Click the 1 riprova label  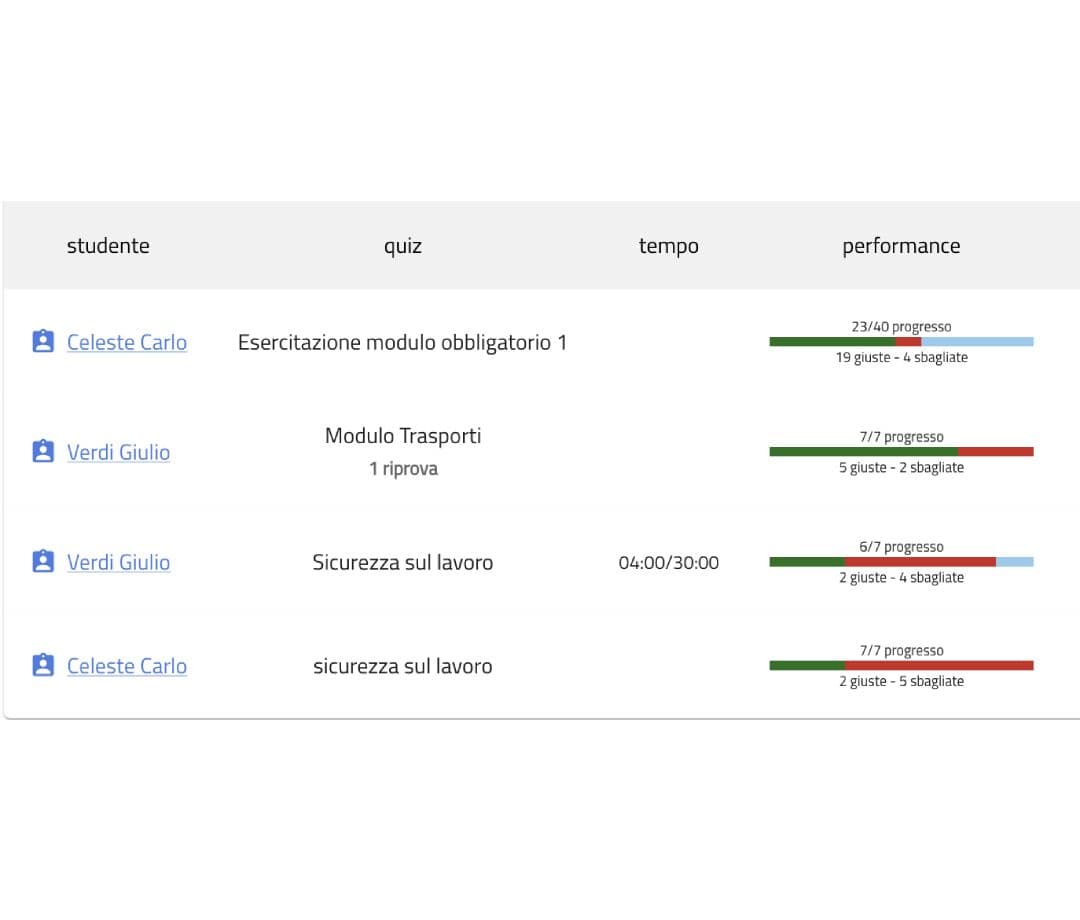[402, 469]
